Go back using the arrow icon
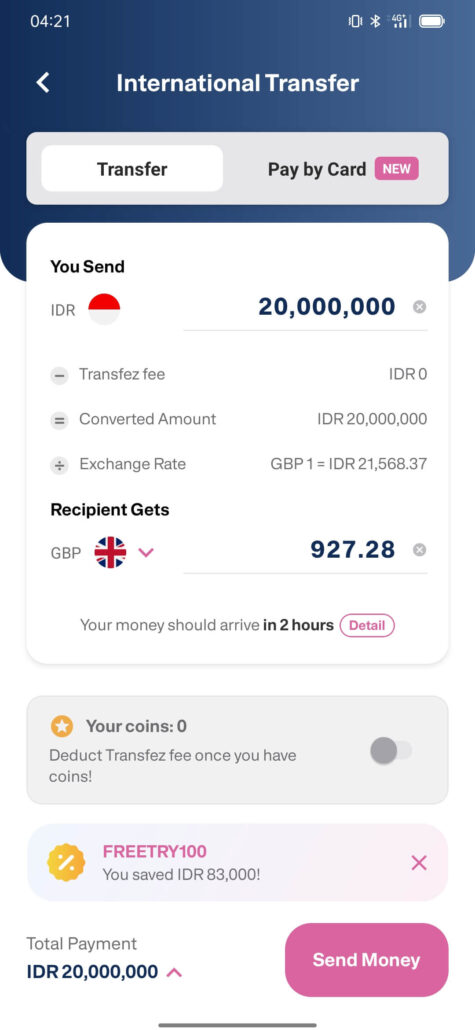475x1030 pixels. click(x=43, y=83)
